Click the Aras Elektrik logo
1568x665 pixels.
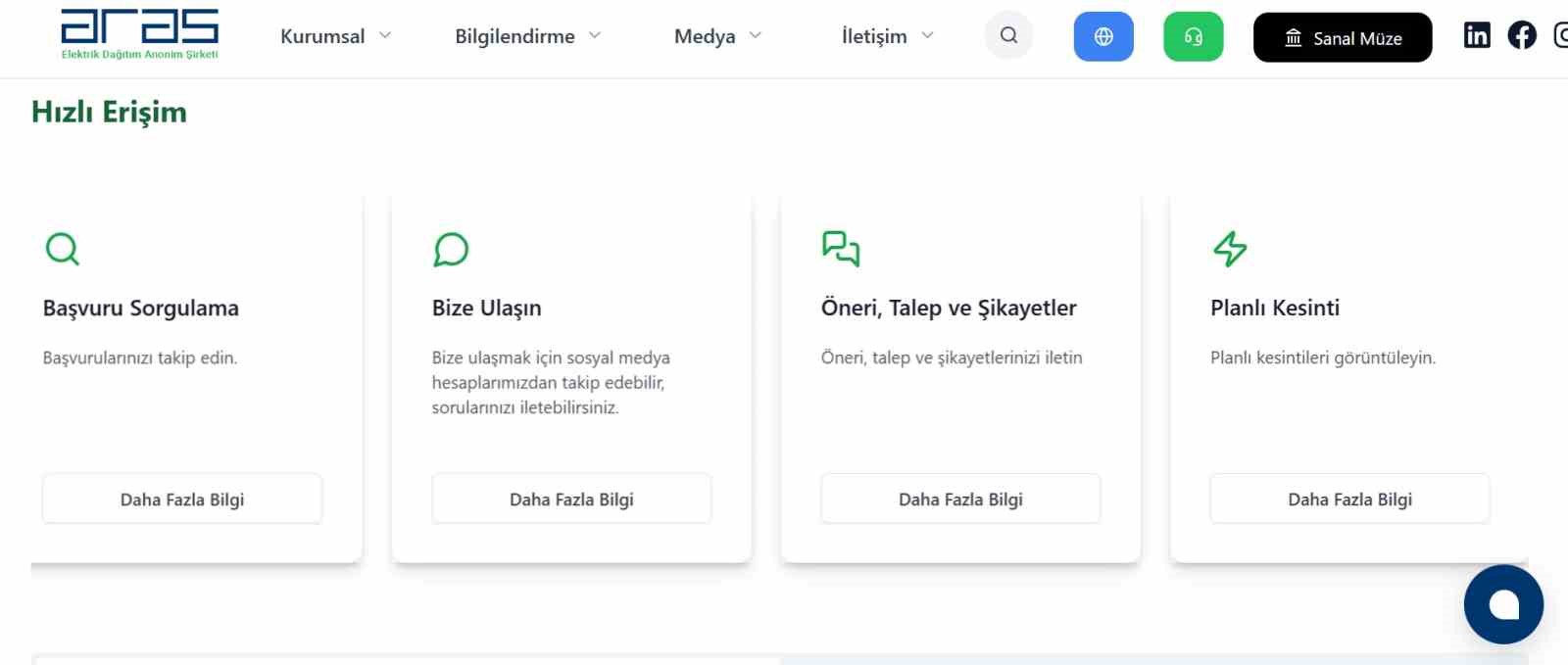coord(138,33)
